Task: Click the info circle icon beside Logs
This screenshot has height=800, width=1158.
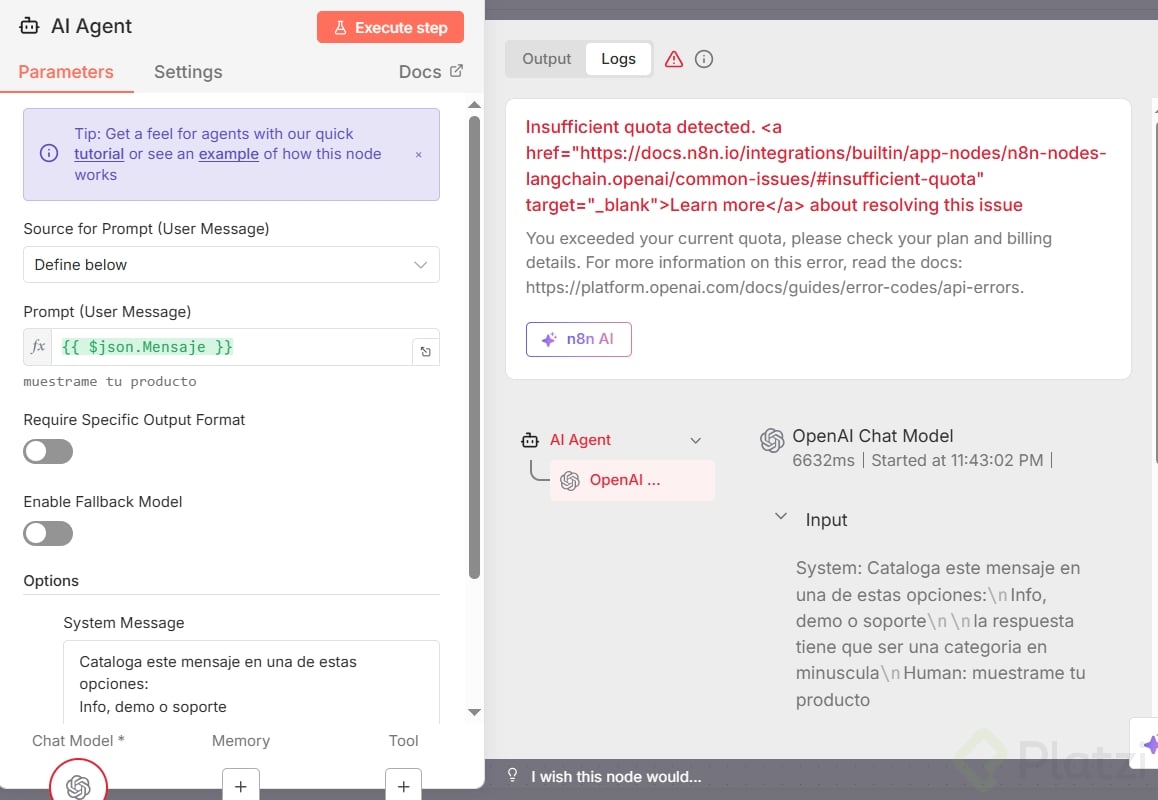Action: [x=704, y=59]
